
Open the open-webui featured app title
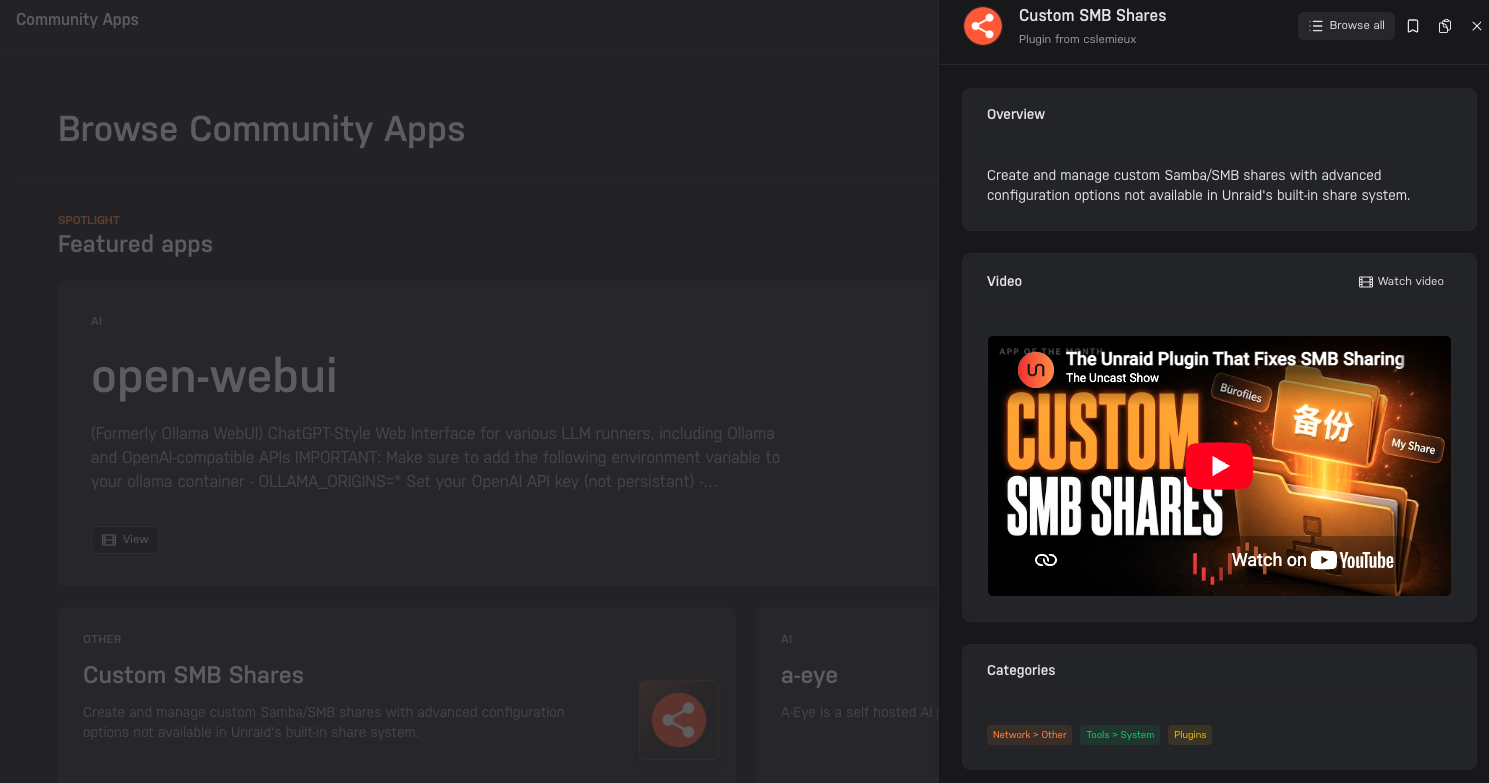click(214, 377)
